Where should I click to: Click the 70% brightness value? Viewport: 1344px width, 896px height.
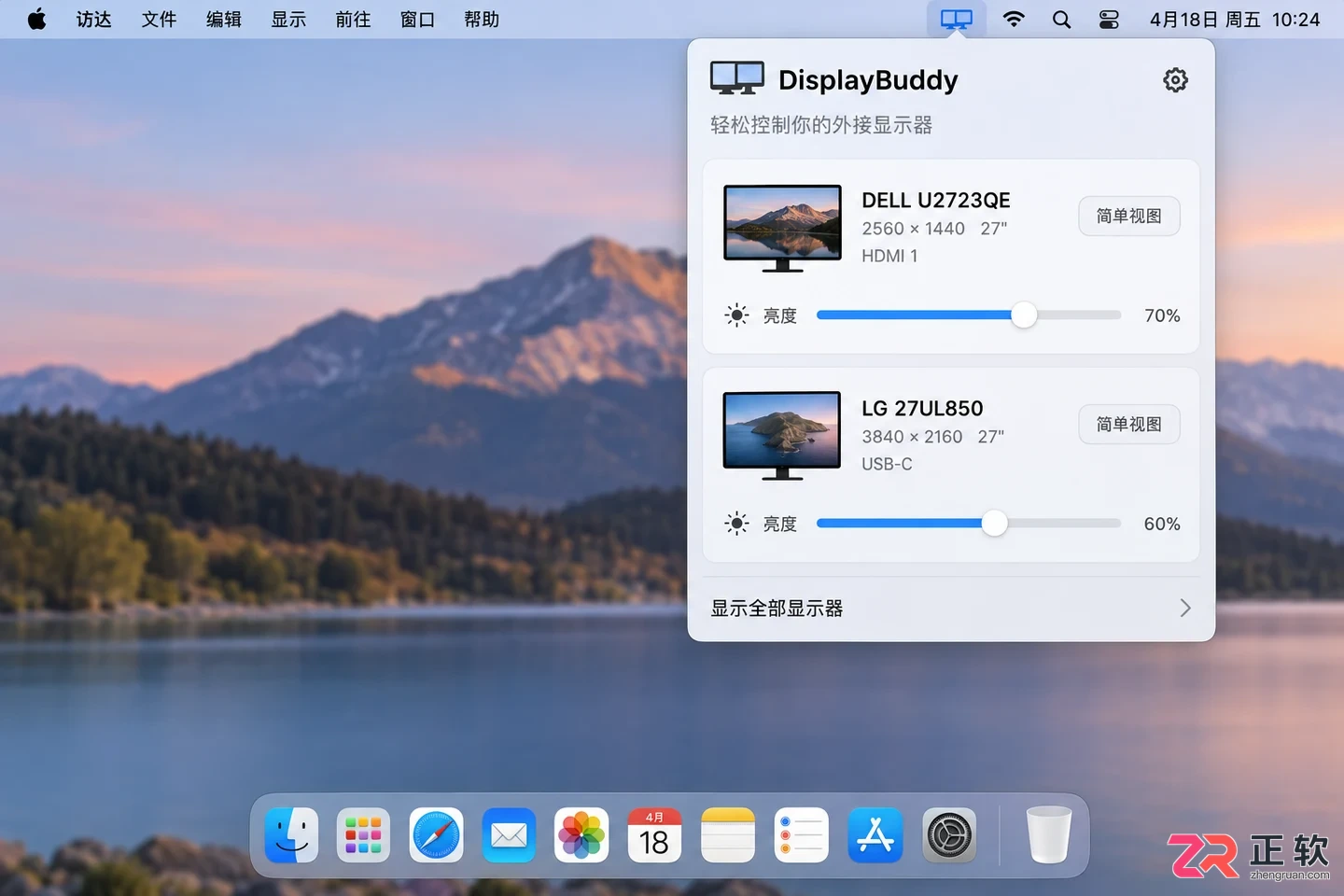(1162, 315)
